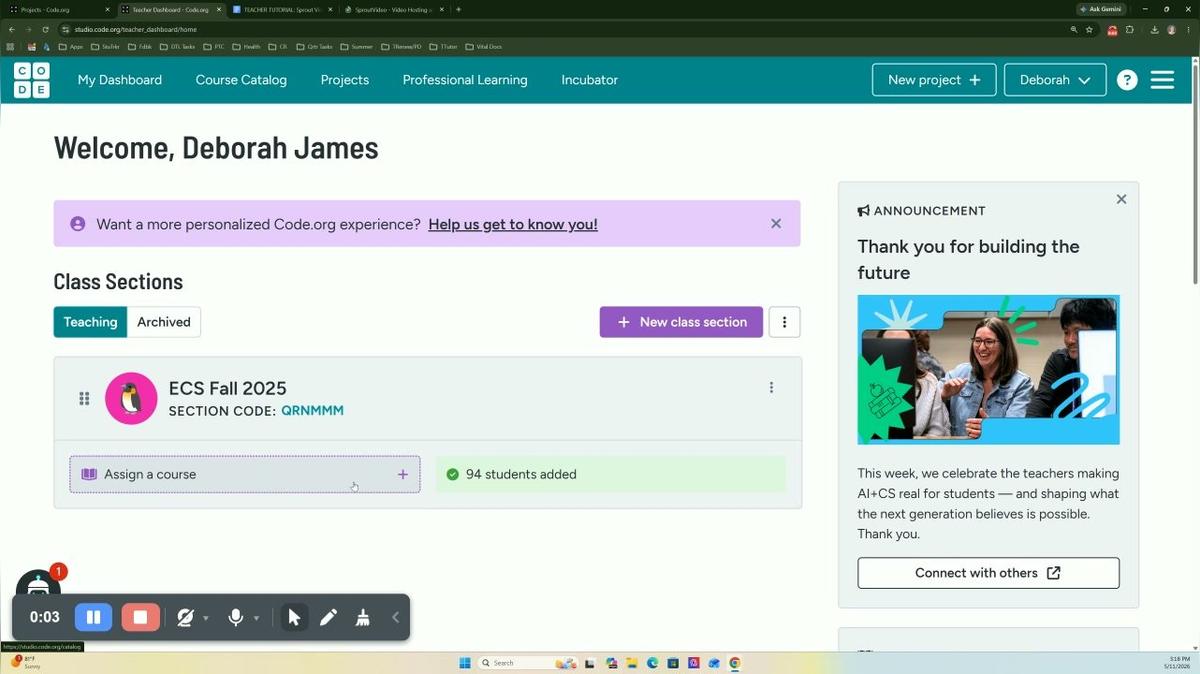Grab the drag handle of ECS Fall 2025
Viewport: 1200px width, 674px height.
click(x=84, y=398)
